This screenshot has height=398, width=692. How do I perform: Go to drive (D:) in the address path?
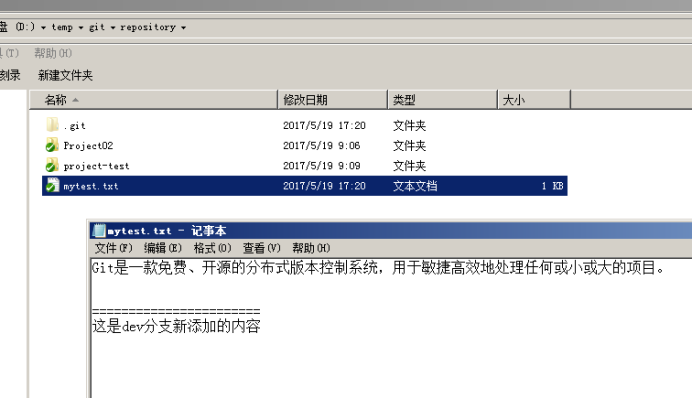click(25, 27)
